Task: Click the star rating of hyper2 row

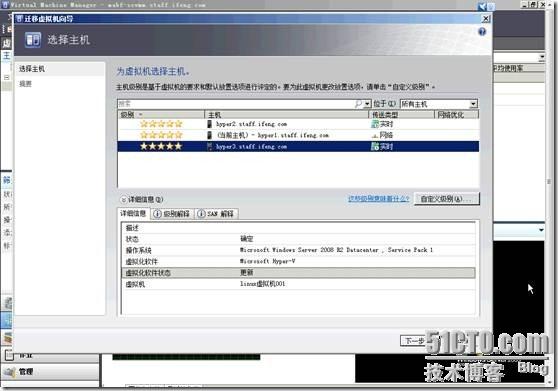Action: coord(161,124)
